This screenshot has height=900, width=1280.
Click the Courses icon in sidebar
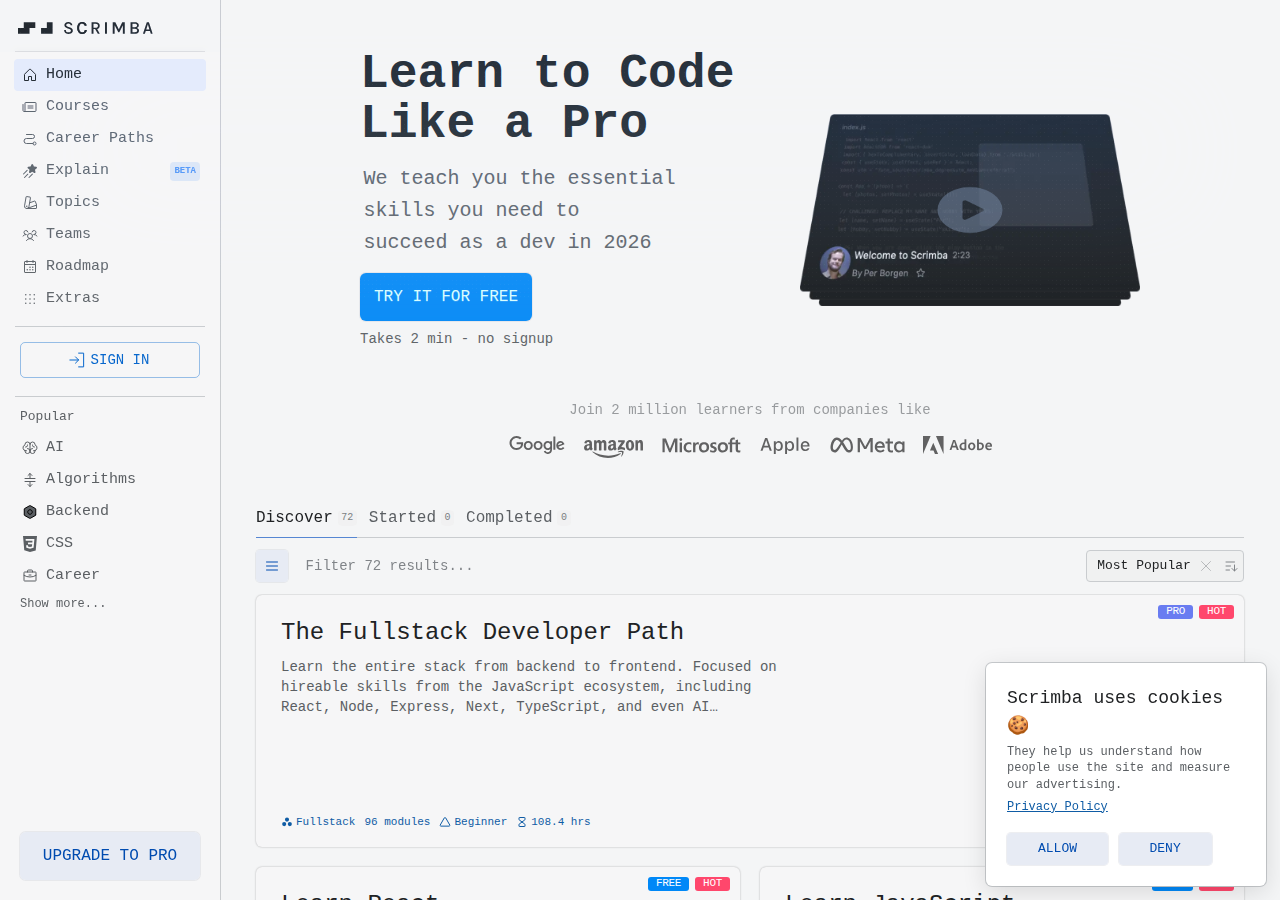click(x=30, y=107)
